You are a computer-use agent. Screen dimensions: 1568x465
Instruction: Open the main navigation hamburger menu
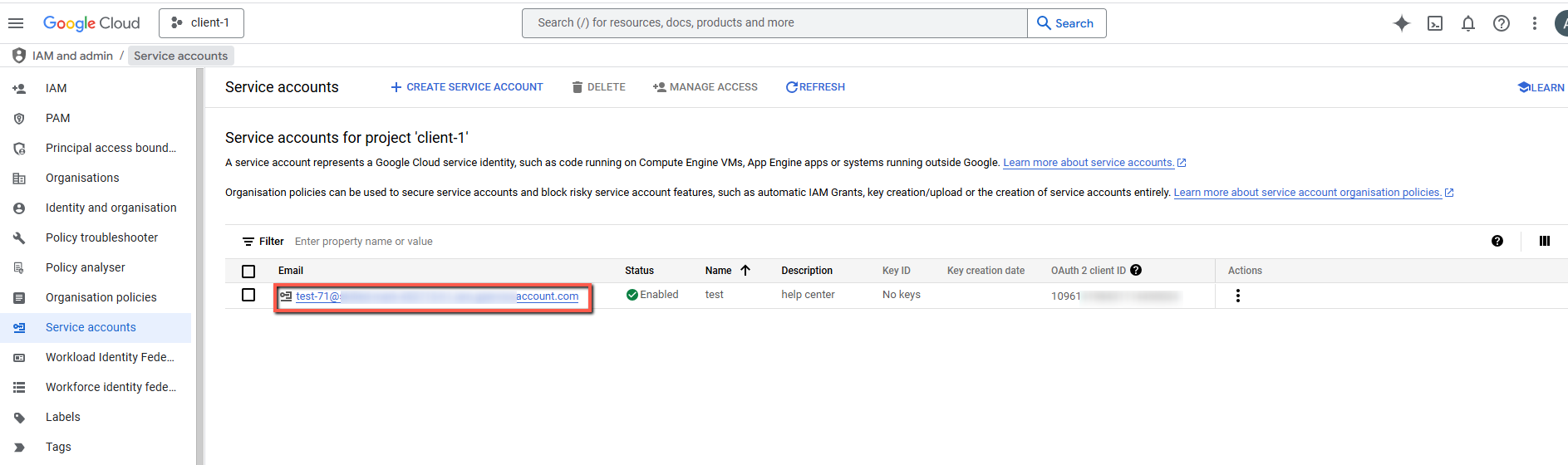16,23
